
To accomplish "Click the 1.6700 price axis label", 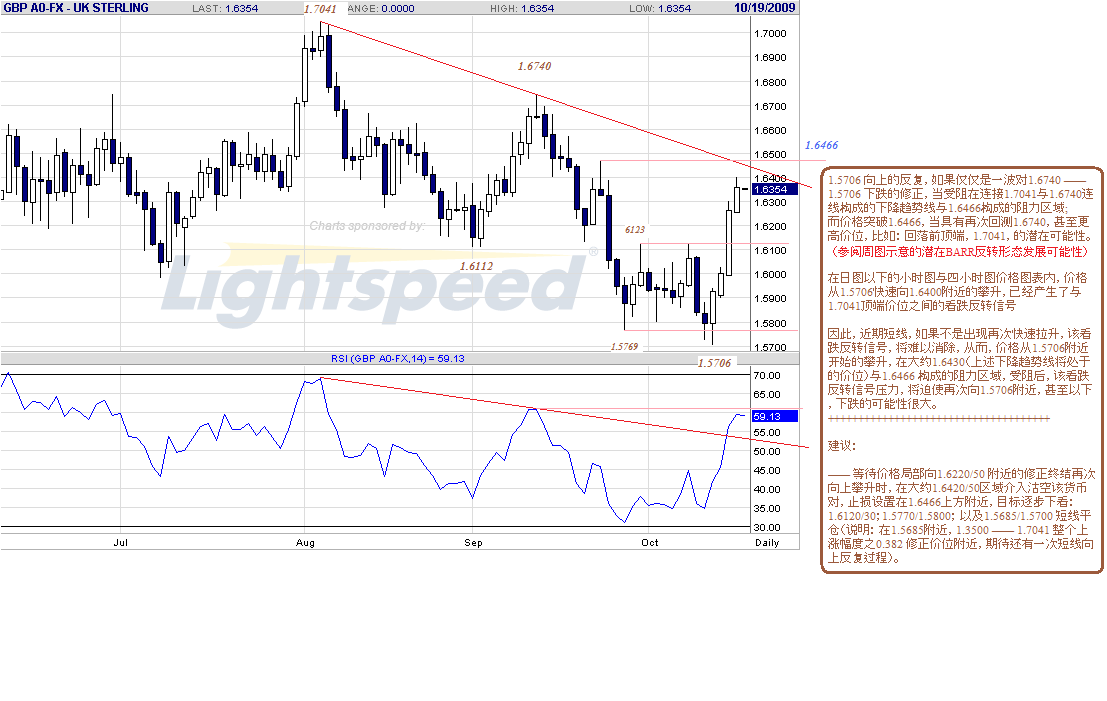I will pos(770,106).
